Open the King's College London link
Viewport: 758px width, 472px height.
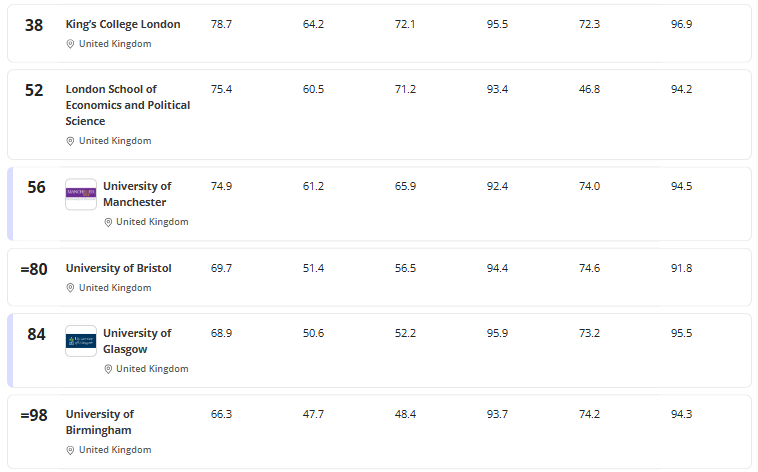tap(123, 24)
